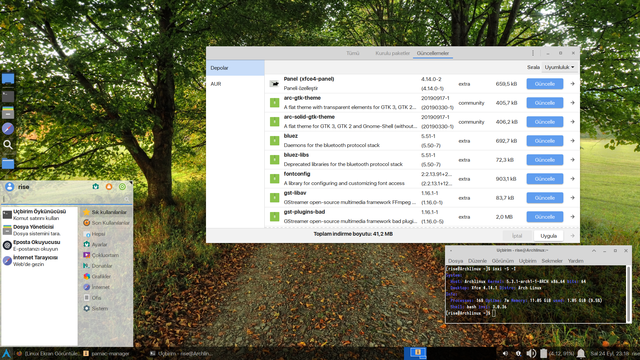Viewport: 640px width, 360px height.
Task: Click Güncelle for bluez package
Action: (x=544, y=141)
